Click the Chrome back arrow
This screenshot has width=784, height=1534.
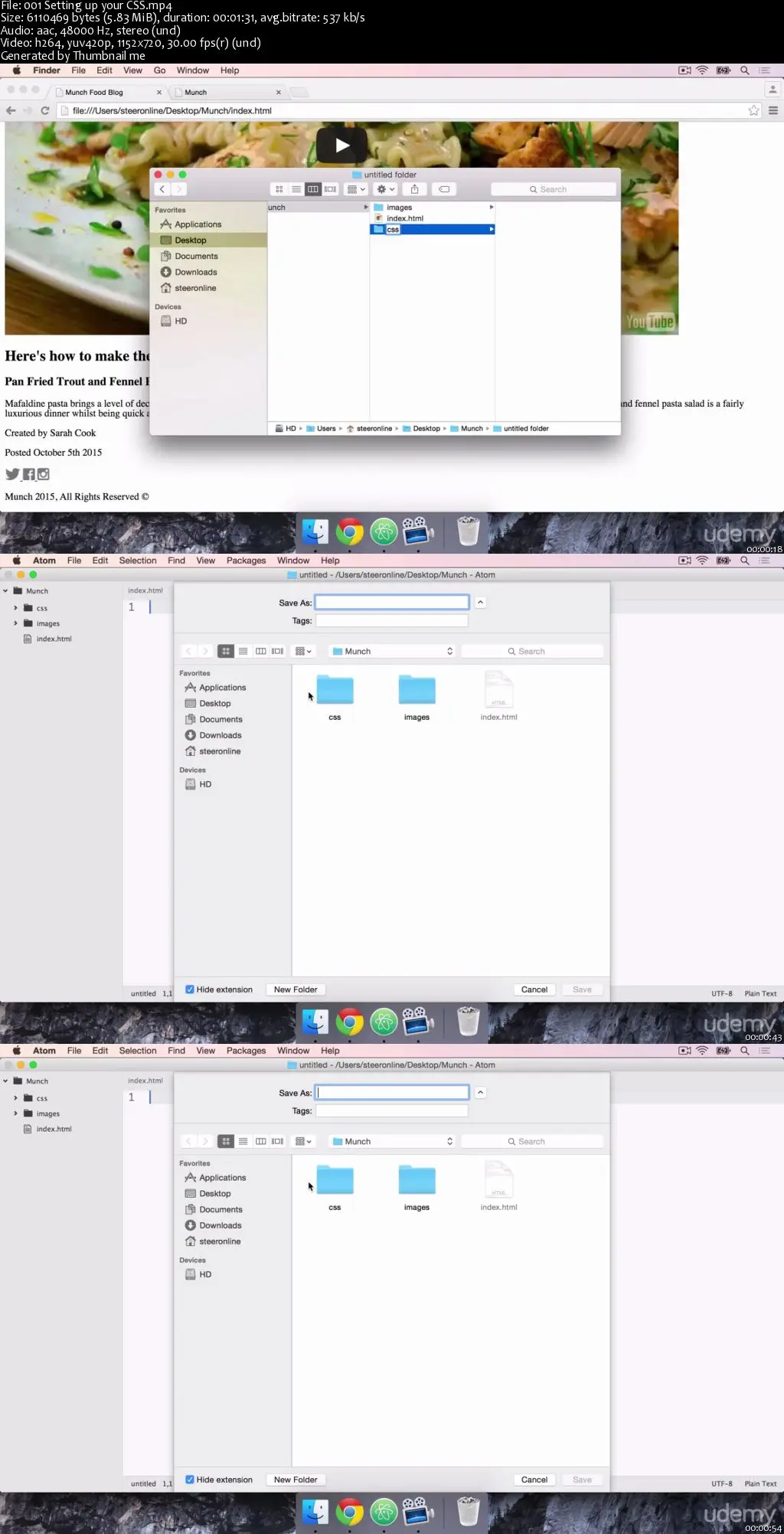pyautogui.click(x=11, y=110)
